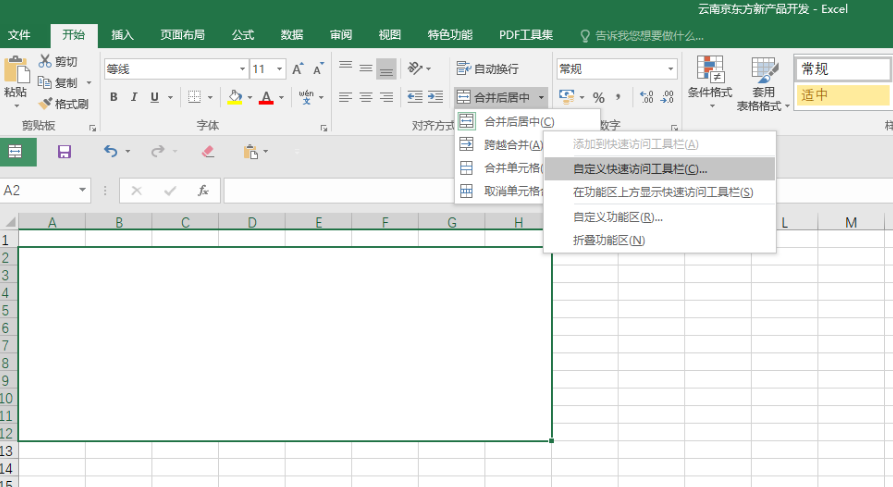Choose 折叠功能区 menu item
This screenshot has width=893, height=487.
[660, 240]
